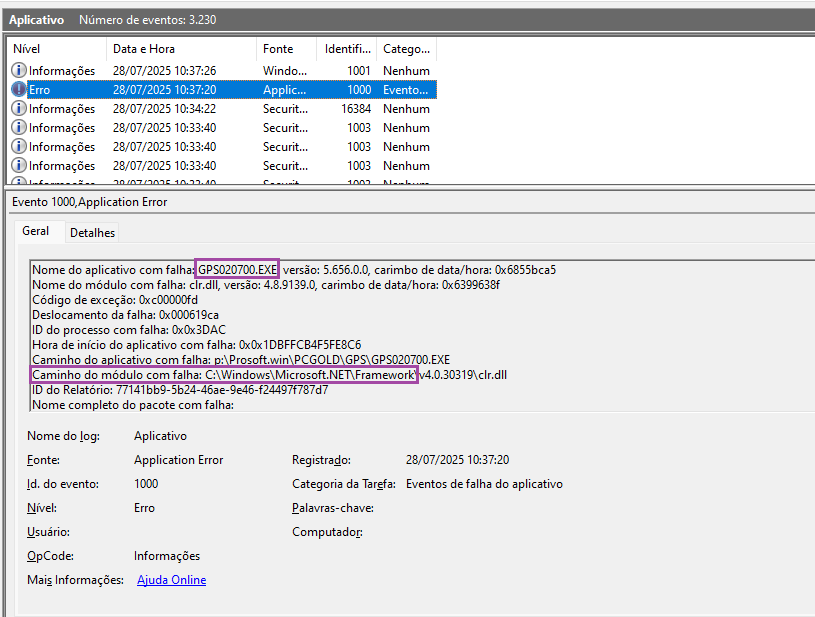Click the red error icon in the Erro row
Screen dimensions: 815x617
point(19,90)
